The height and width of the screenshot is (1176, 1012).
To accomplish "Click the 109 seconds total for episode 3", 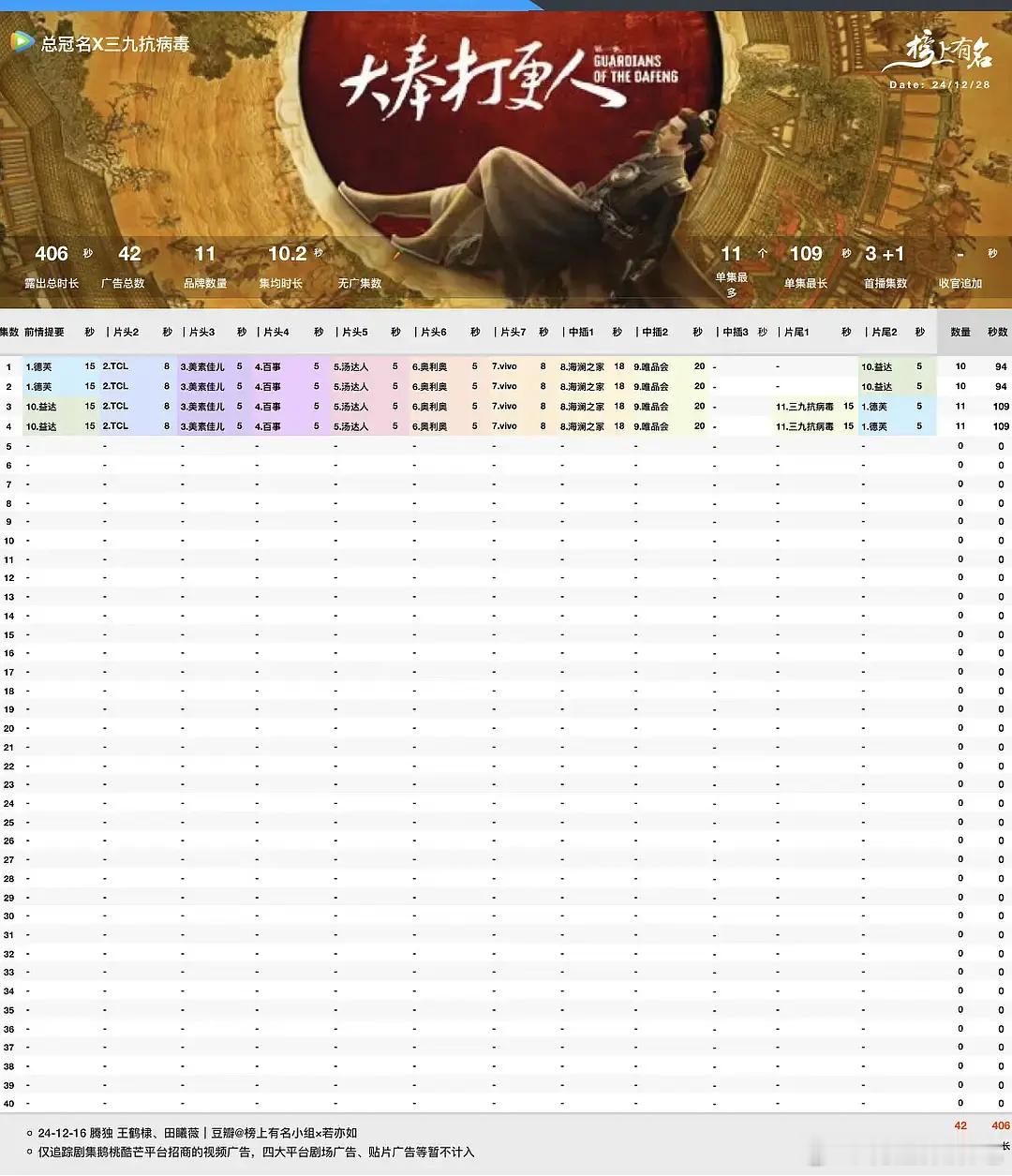I will click(1001, 407).
